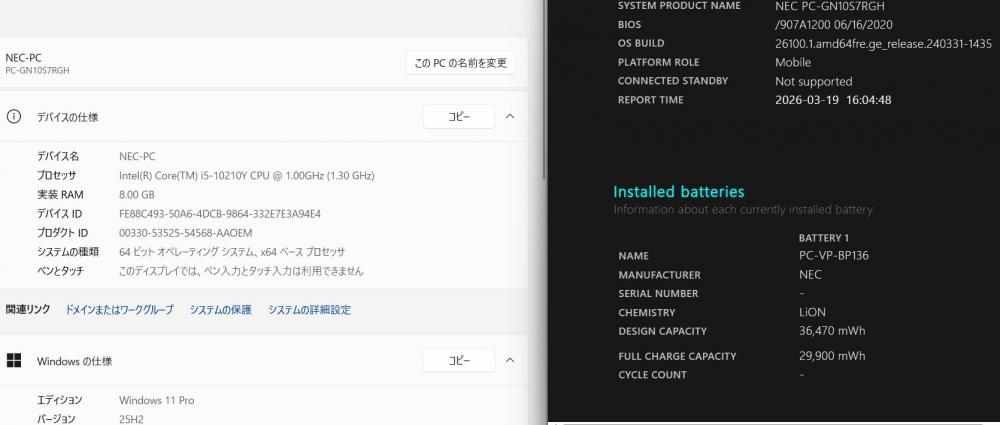Click the PC-GN10S7RGH model subtitle
This screenshot has width=1000, height=425.
tap(37, 70)
